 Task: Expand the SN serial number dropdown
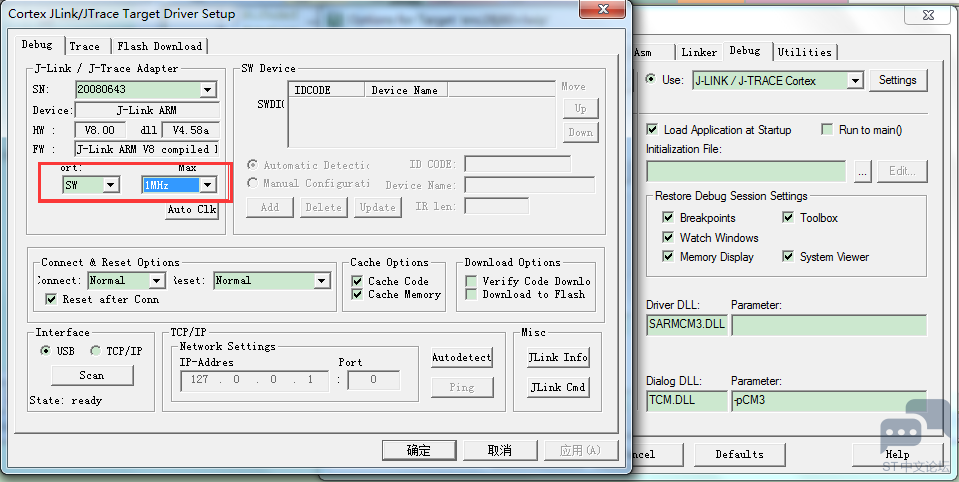pos(208,90)
